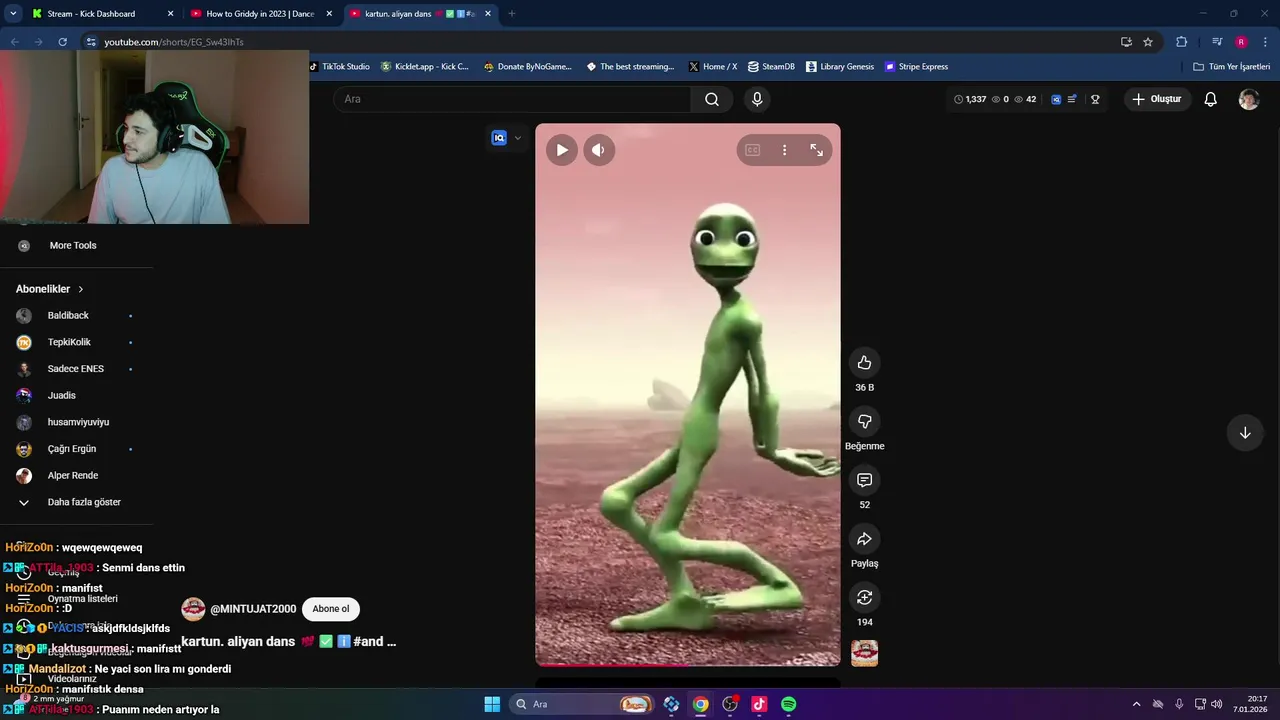The width and height of the screenshot is (1280, 720).
Task: Share the Short with Paylaş
Action: point(864,539)
